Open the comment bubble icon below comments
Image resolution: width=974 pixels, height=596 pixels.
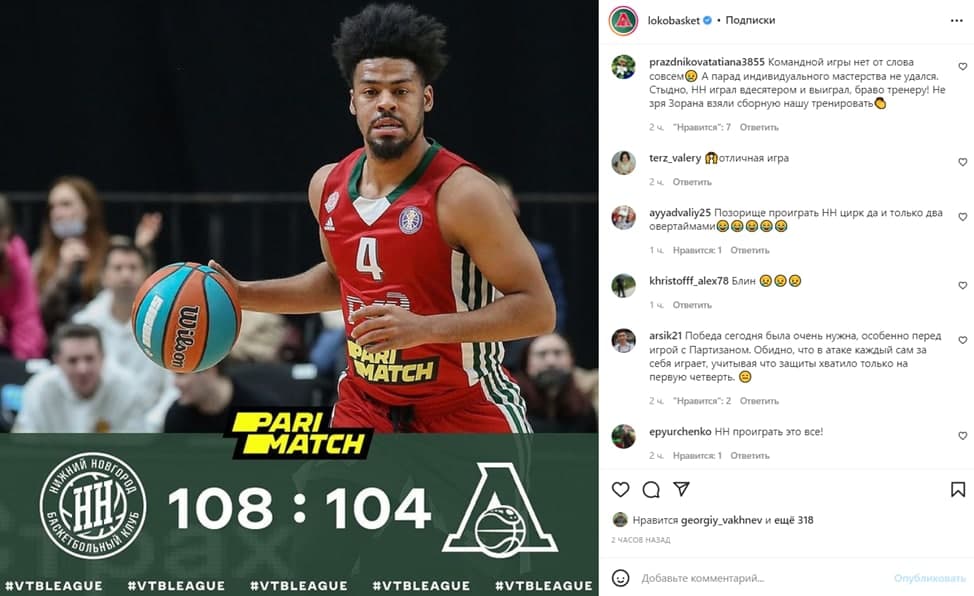tap(651, 490)
